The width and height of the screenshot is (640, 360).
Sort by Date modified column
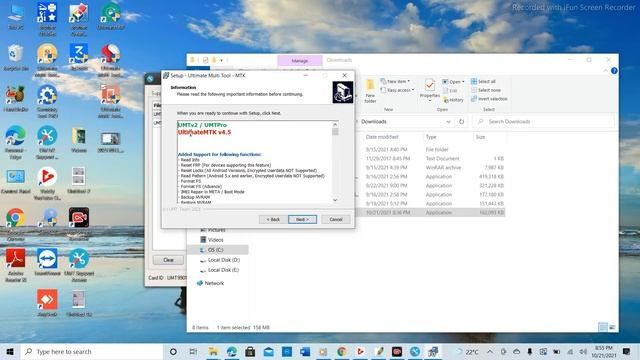point(382,137)
